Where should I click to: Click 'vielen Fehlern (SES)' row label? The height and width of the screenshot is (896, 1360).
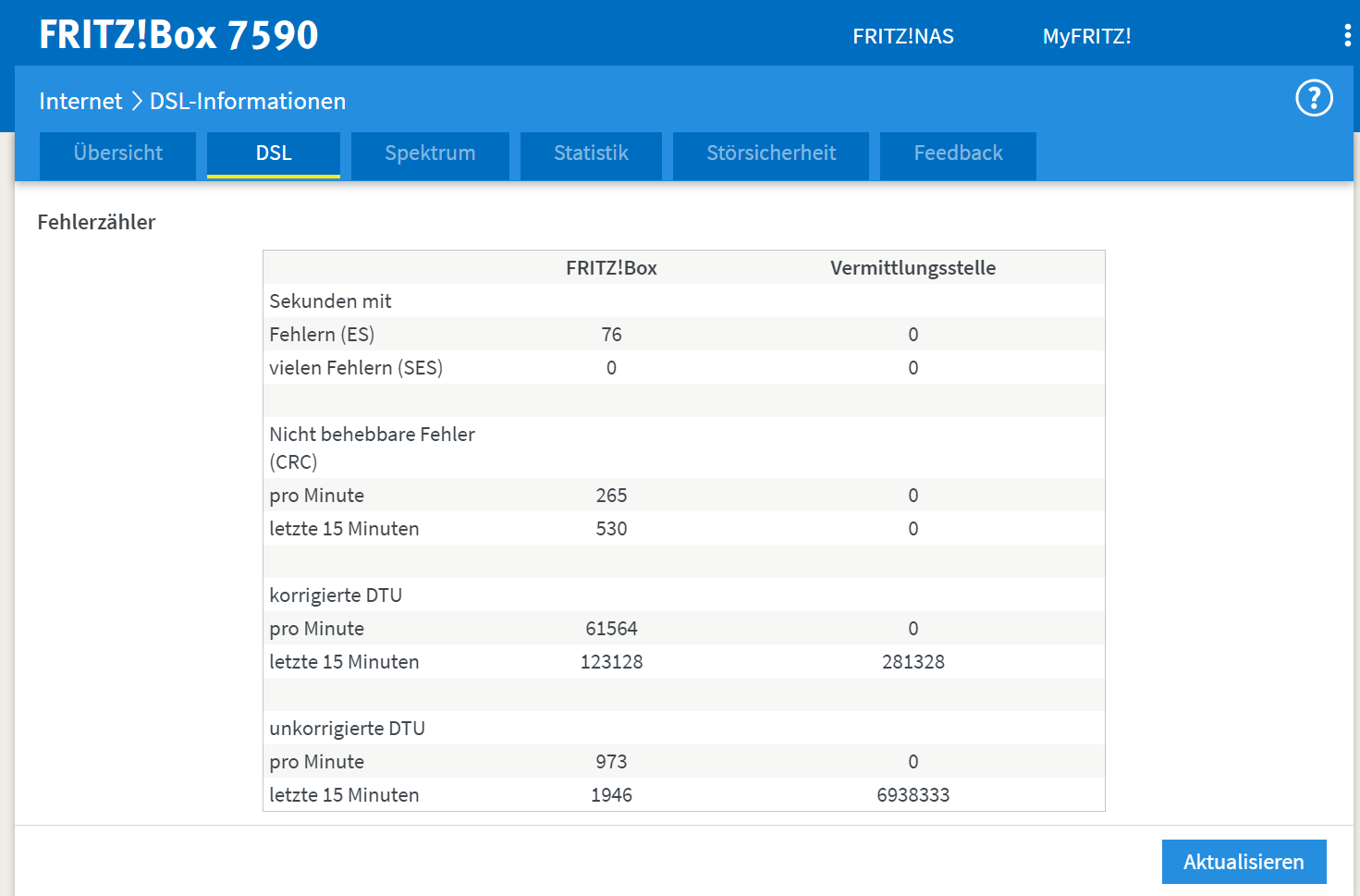tap(356, 368)
